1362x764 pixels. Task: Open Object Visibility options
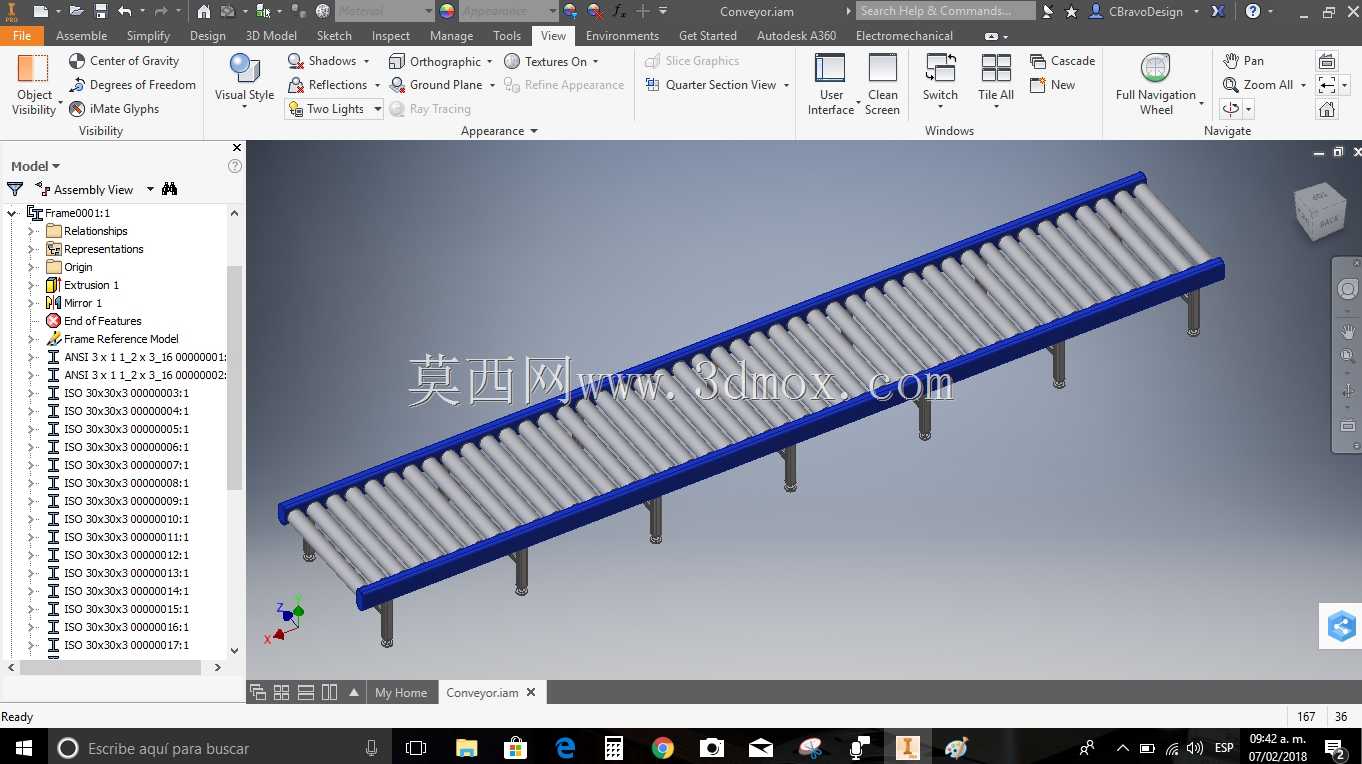pos(34,85)
